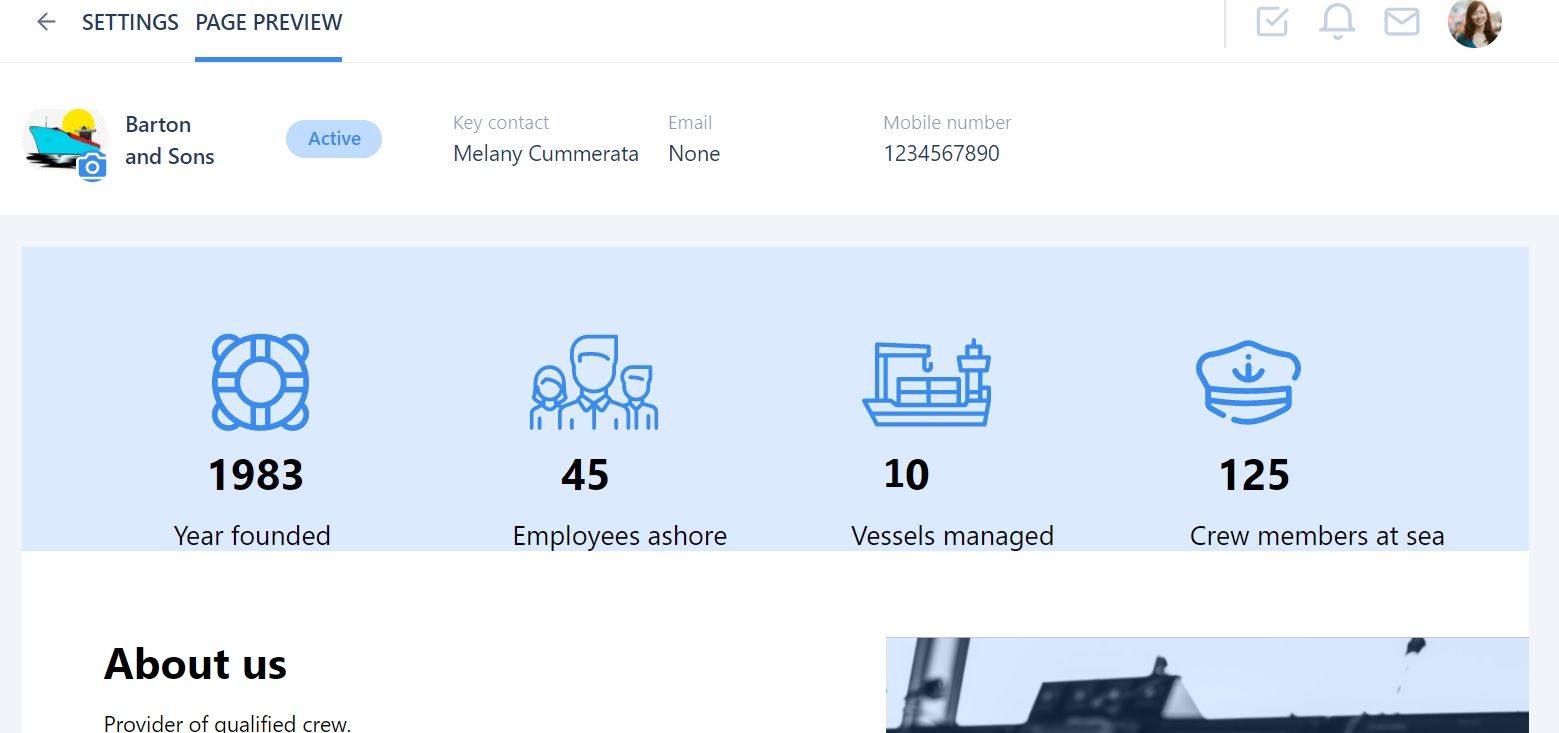This screenshot has width=1559, height=733.
Task: Click the Key contact label
Action: tap(501, 123)
